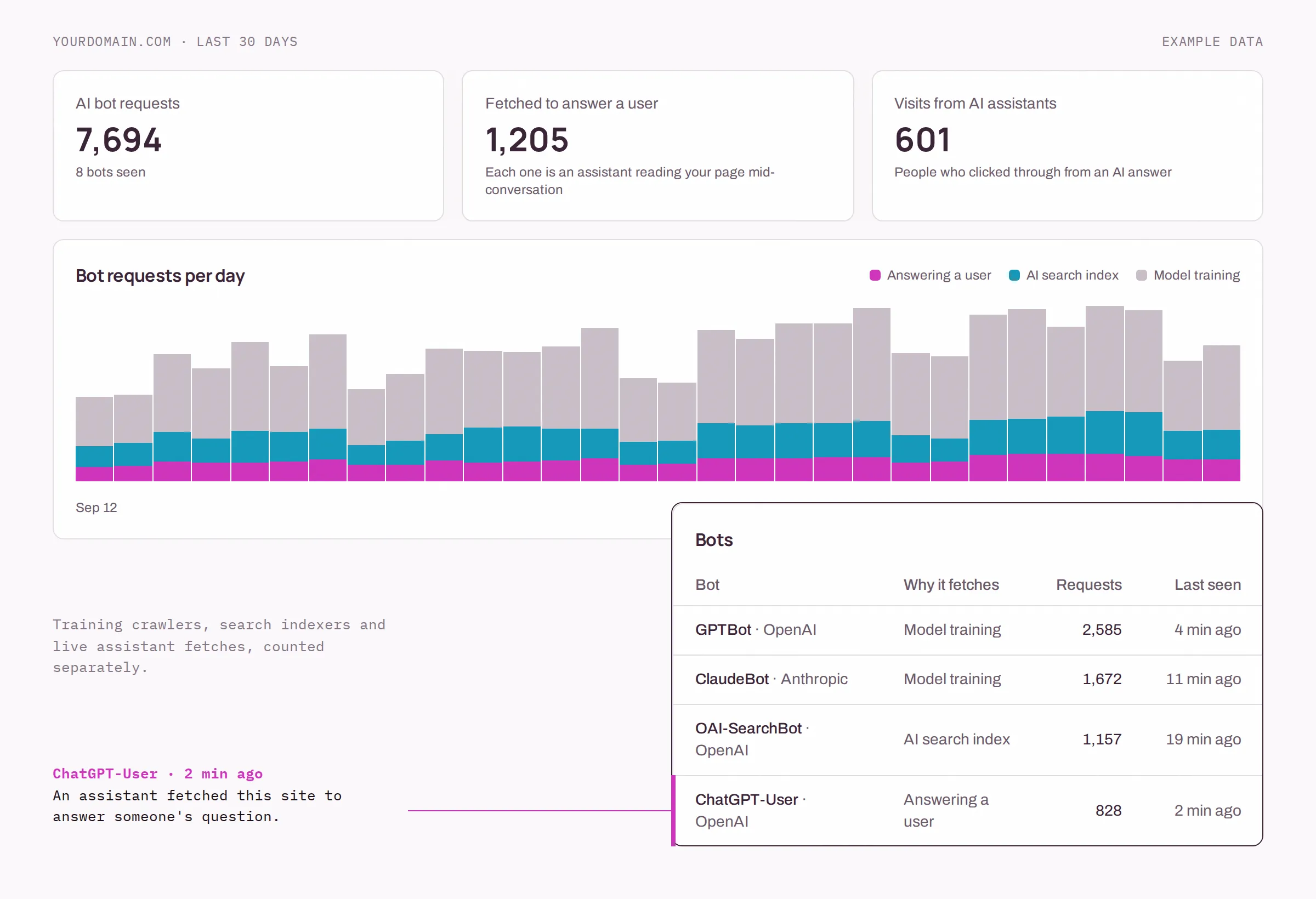Click the 'Visits from AI assistants' title
The image size is (1316, 899).
975,104
